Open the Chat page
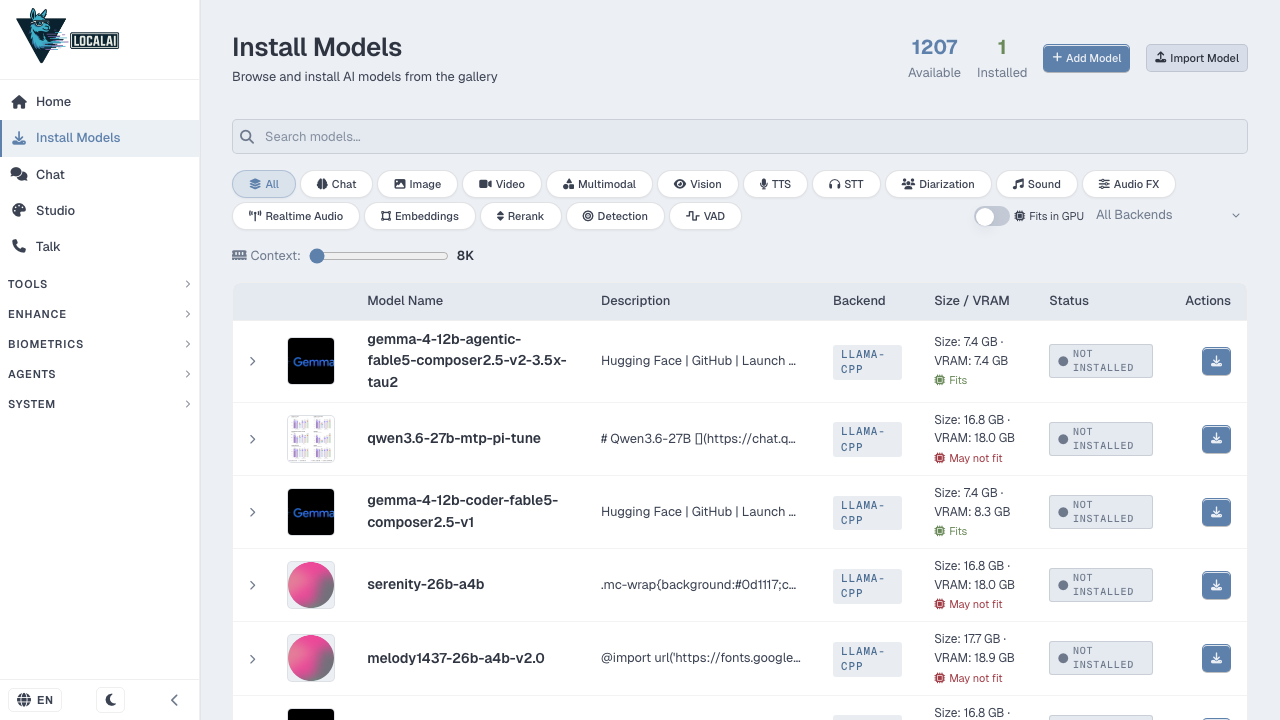The width and height of the screenshot is (1280, 720). click(x=100, y=174)
